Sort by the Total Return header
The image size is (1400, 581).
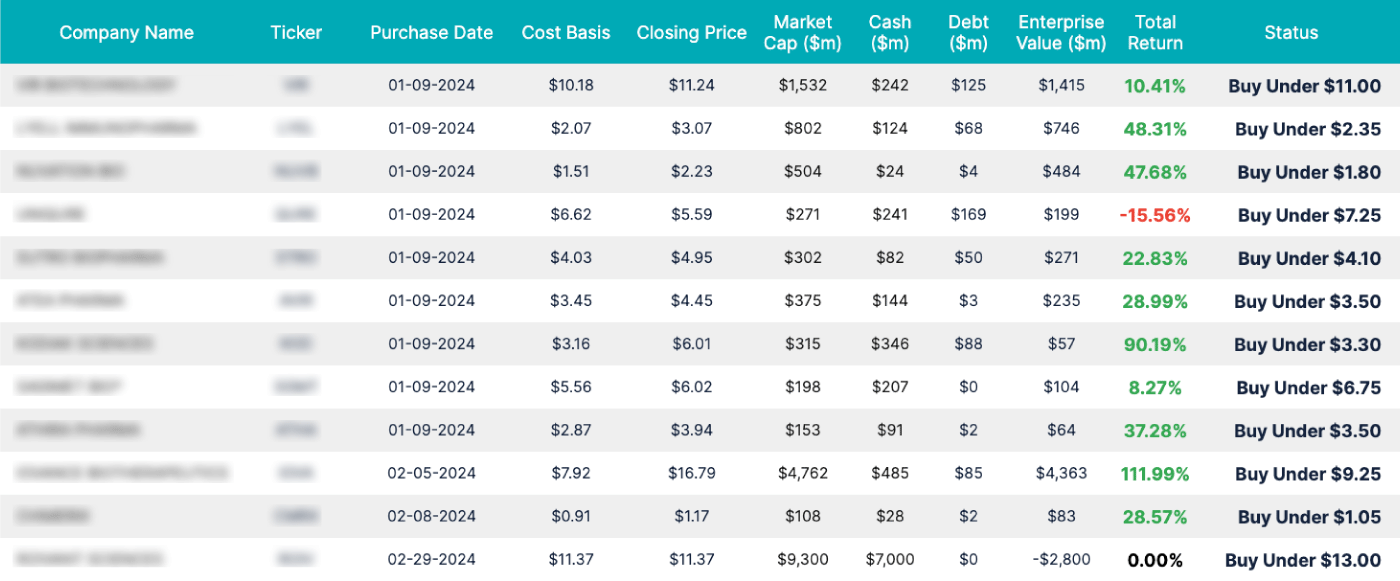pos(1155,32)
